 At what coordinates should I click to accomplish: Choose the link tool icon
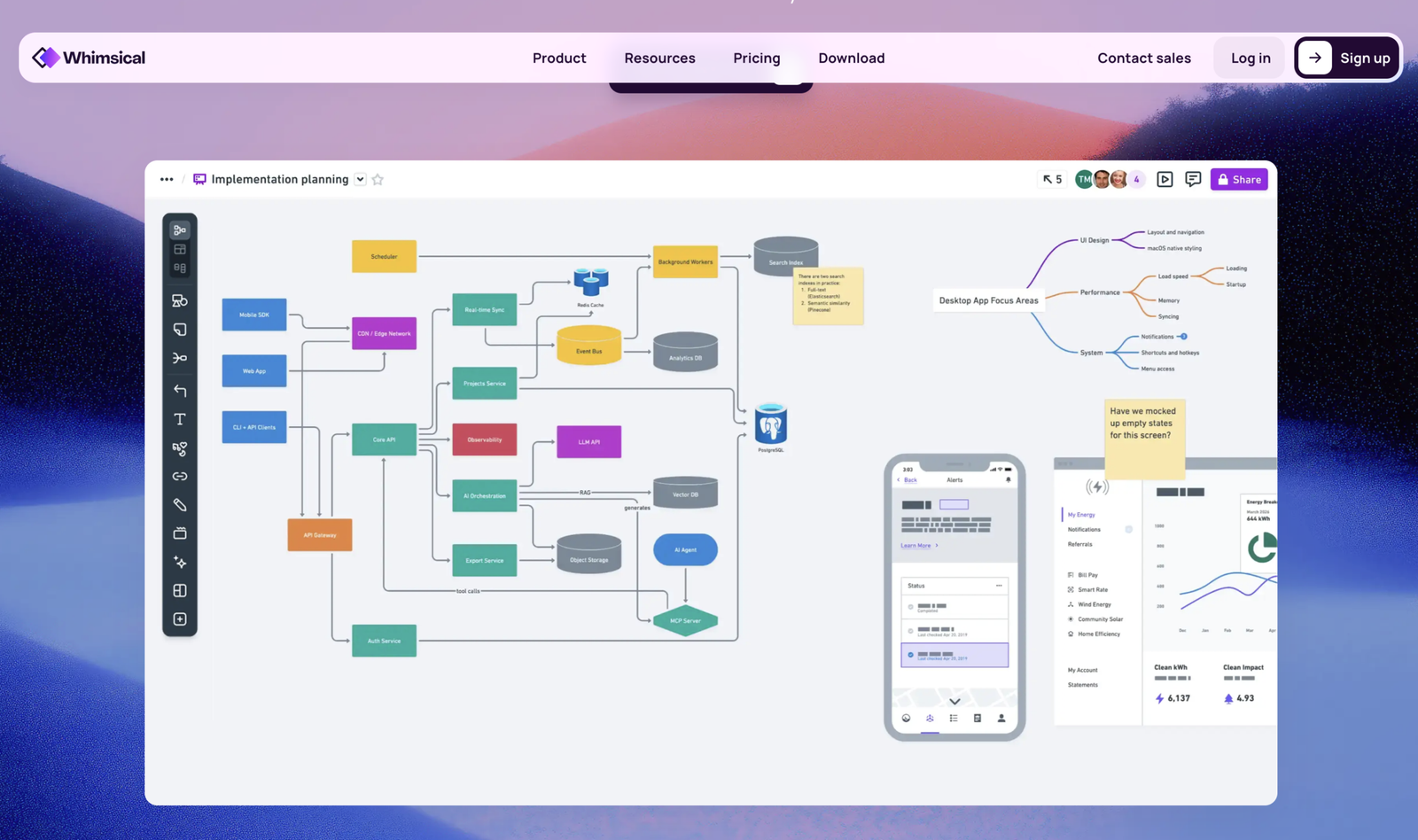point(180,477)
